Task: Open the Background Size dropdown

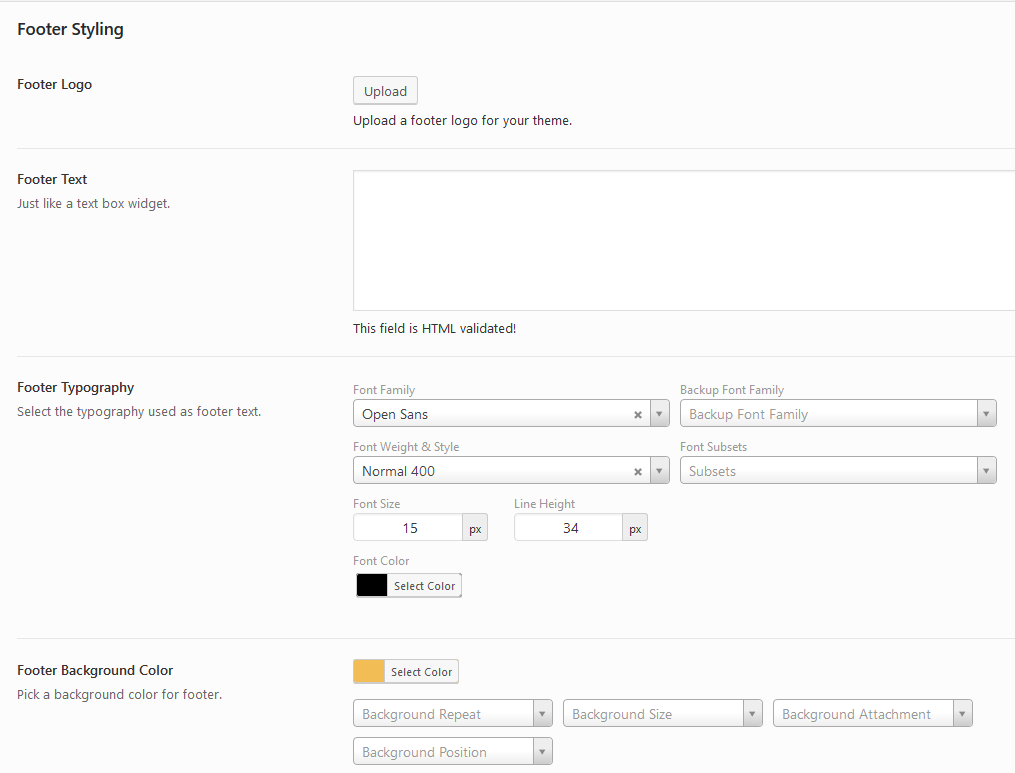Action: coord(662,714)
